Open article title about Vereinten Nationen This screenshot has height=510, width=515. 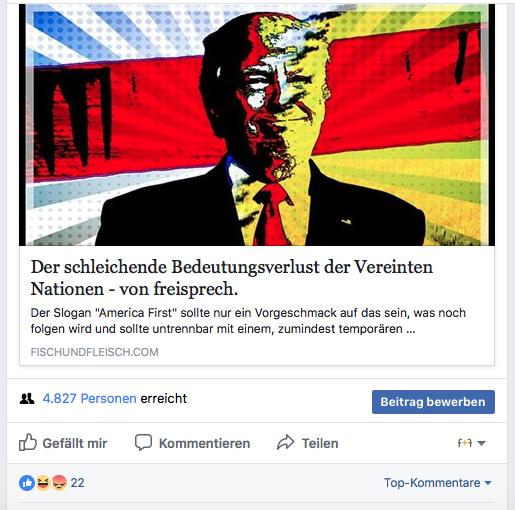(x=232, y=278)
